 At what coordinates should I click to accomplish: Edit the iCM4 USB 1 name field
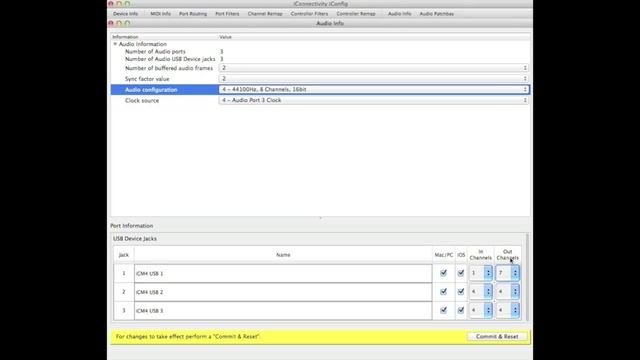283,273
